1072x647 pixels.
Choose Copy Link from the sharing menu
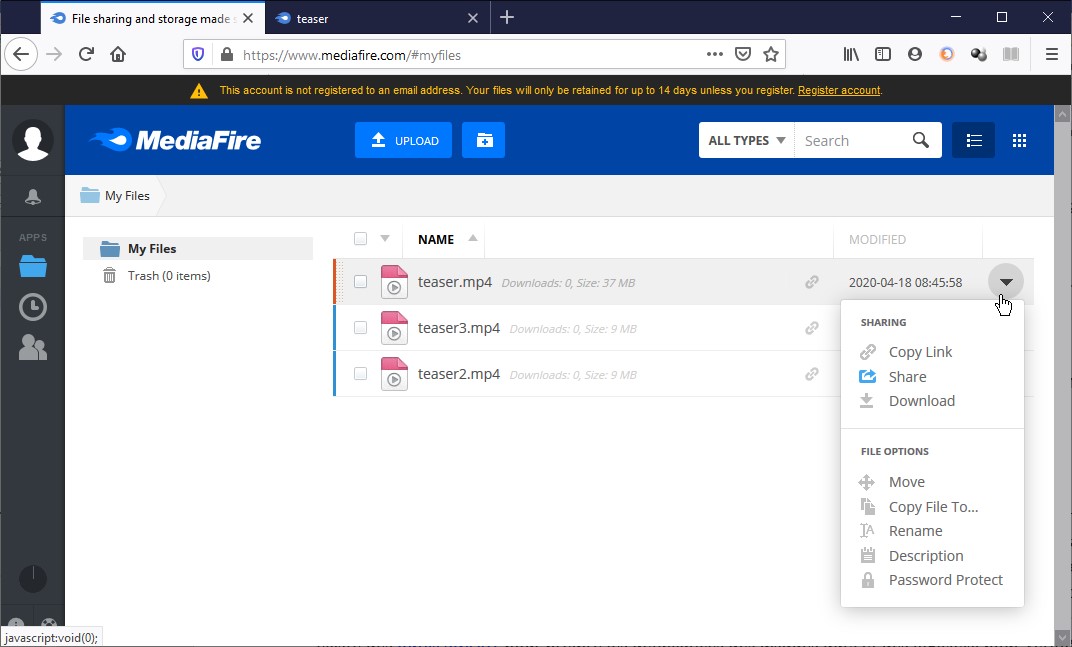click(920, 352)
